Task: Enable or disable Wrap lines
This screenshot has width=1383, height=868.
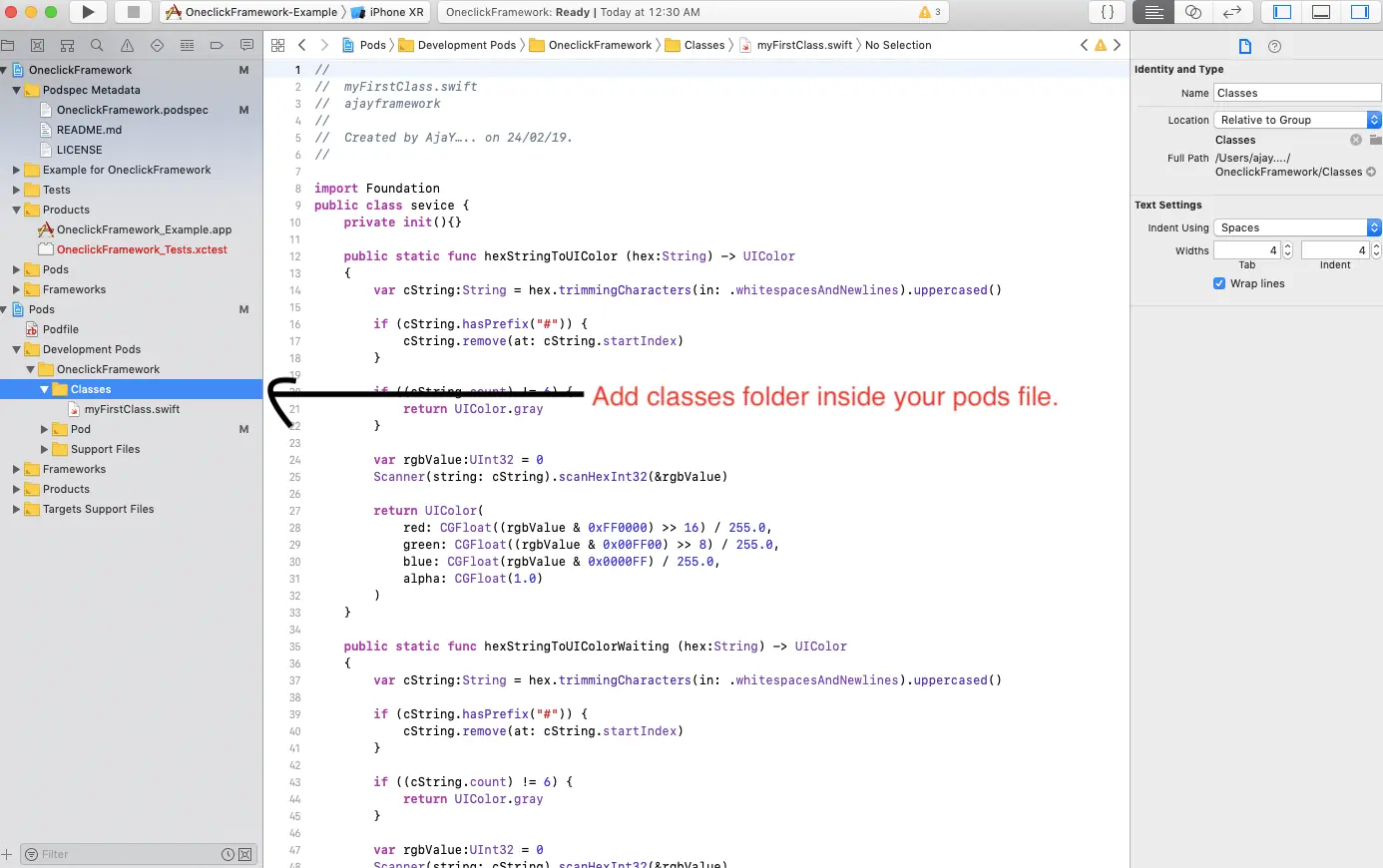Action: tap(1219, 283)
